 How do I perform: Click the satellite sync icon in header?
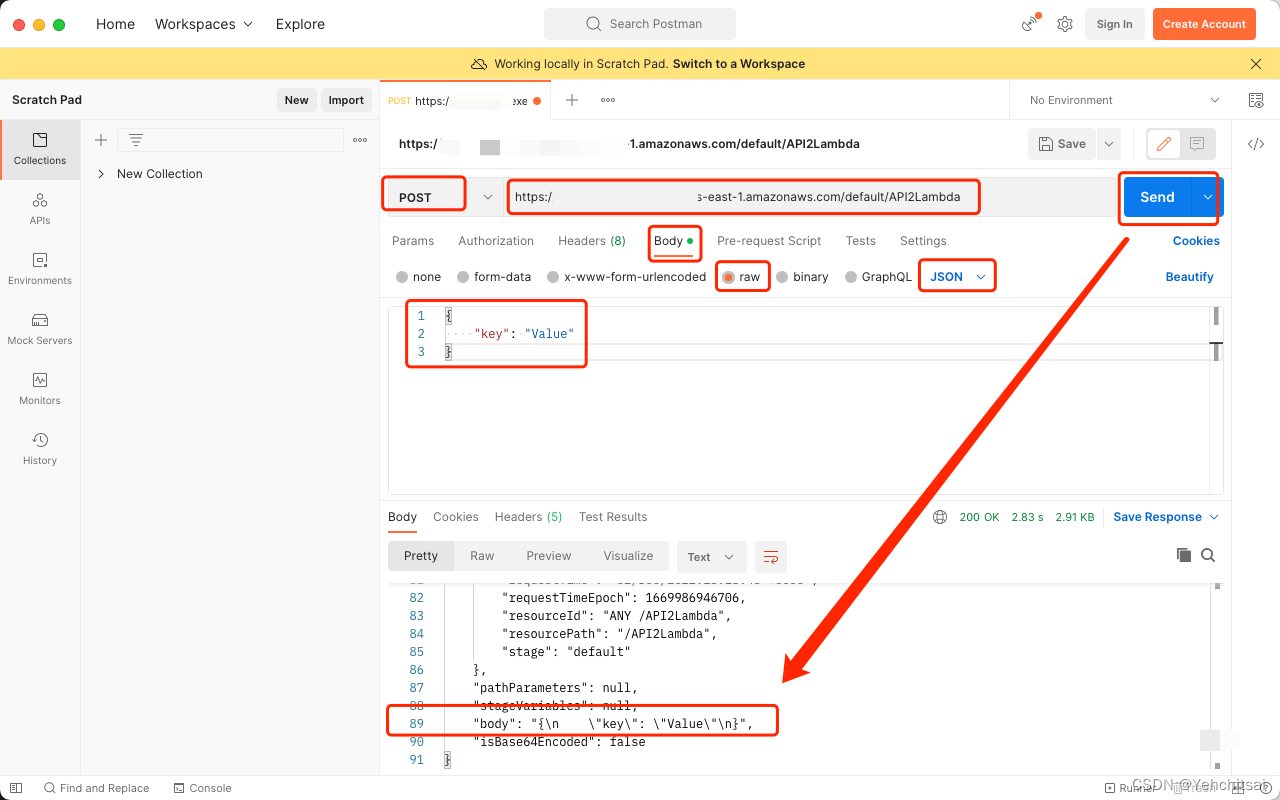coord(1030,24)
